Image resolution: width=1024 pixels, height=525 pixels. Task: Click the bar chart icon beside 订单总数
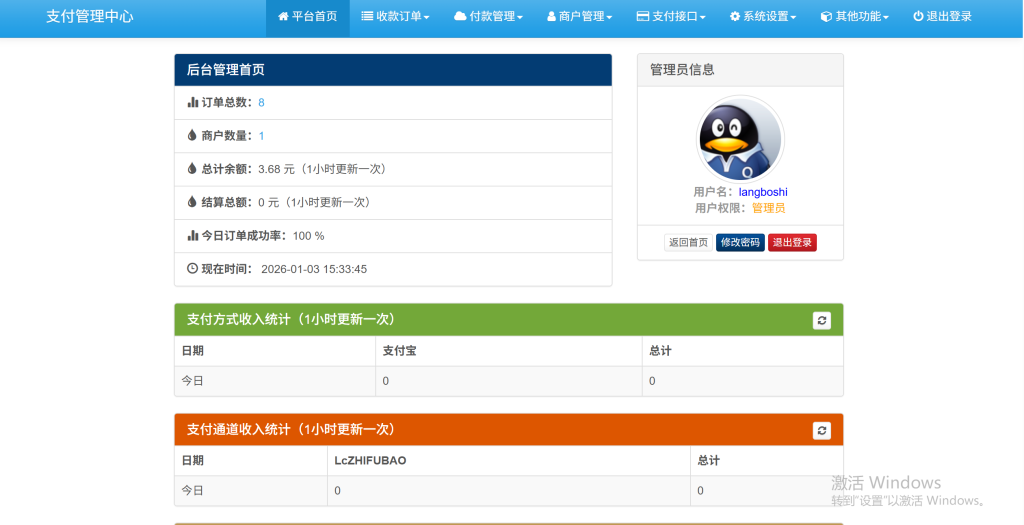point(193,103)
